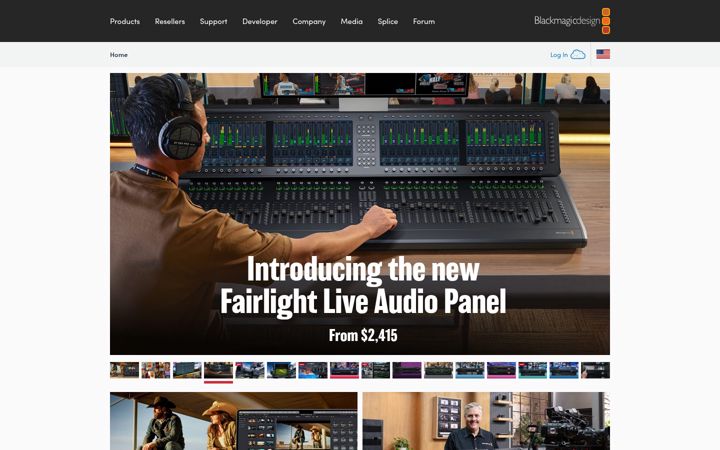
Task: Visit the Splice link in the header
Action: tap(388, 21)
